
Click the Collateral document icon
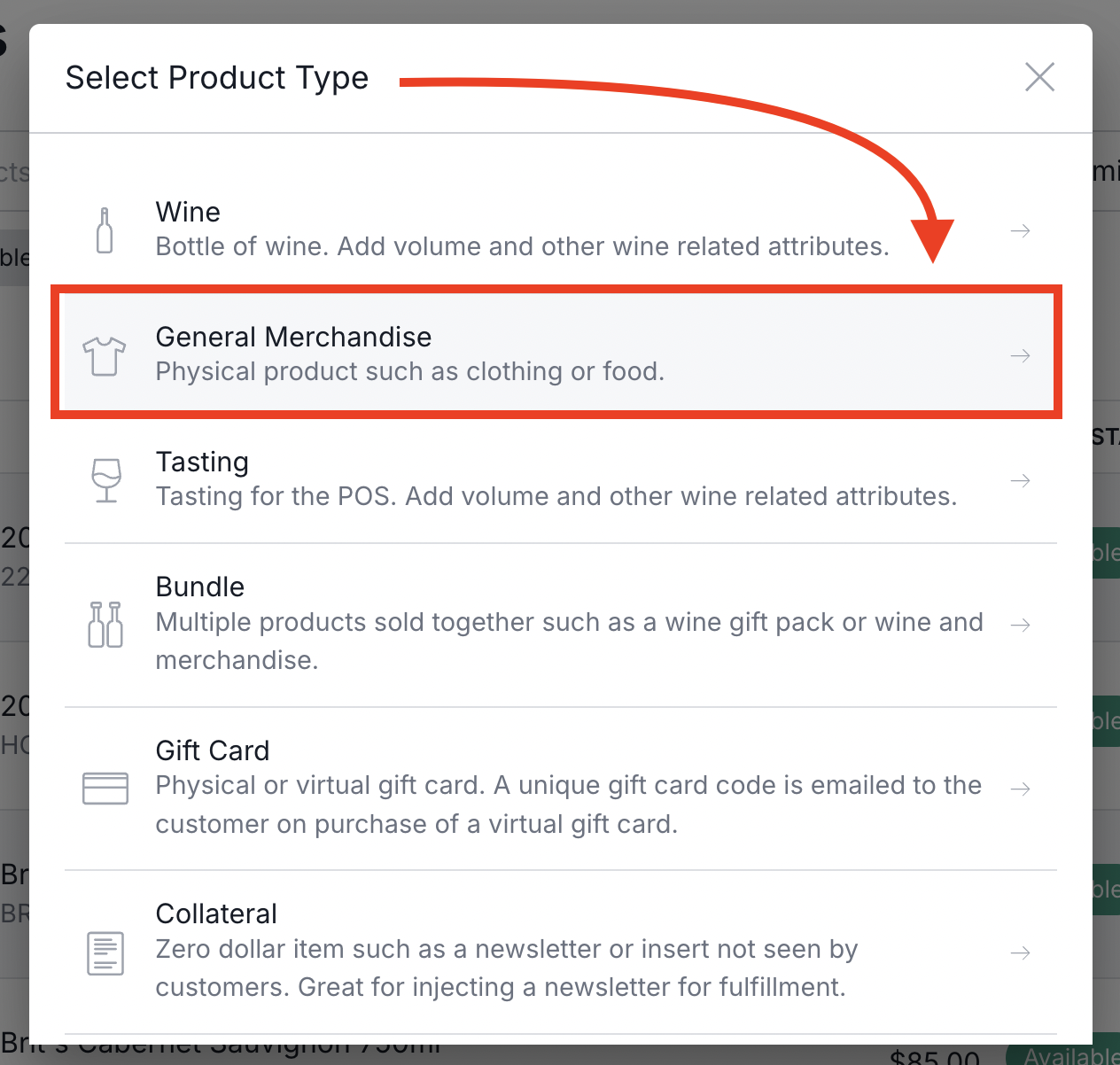[105, 953]
